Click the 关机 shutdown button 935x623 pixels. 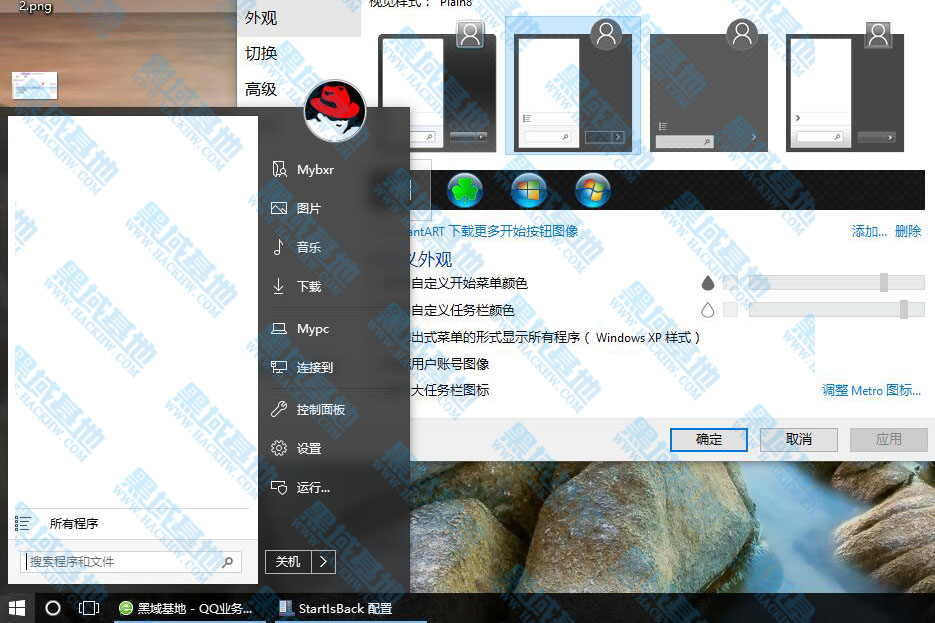(288, 562)
